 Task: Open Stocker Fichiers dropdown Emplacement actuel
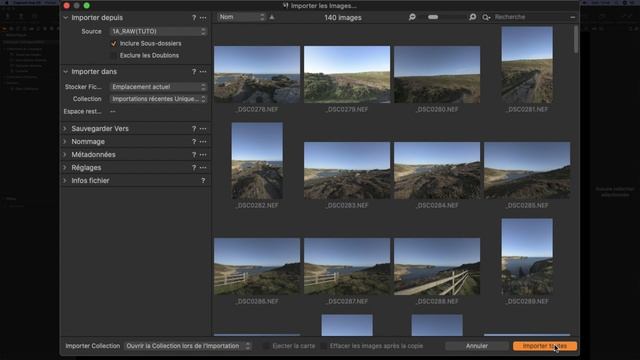(158, 87)
